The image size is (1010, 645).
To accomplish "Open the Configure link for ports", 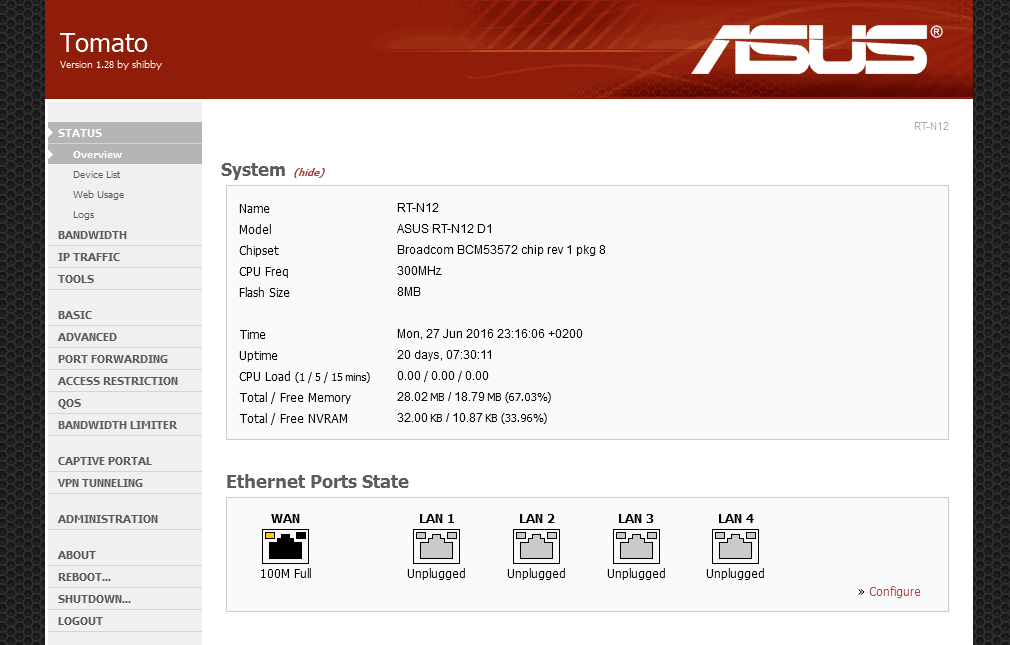I will pyautogui.click(x=895, y=592).
